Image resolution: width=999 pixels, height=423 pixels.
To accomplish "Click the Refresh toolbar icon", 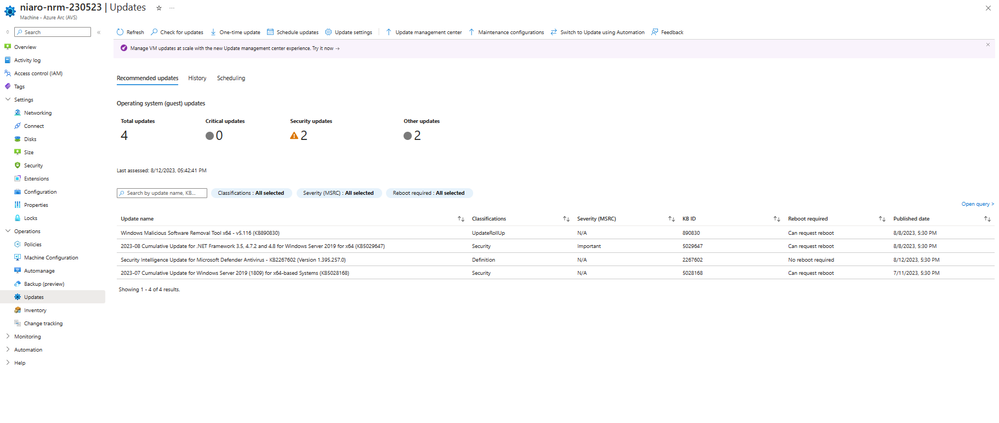I will pyautogui.click(x=120, y=32).
